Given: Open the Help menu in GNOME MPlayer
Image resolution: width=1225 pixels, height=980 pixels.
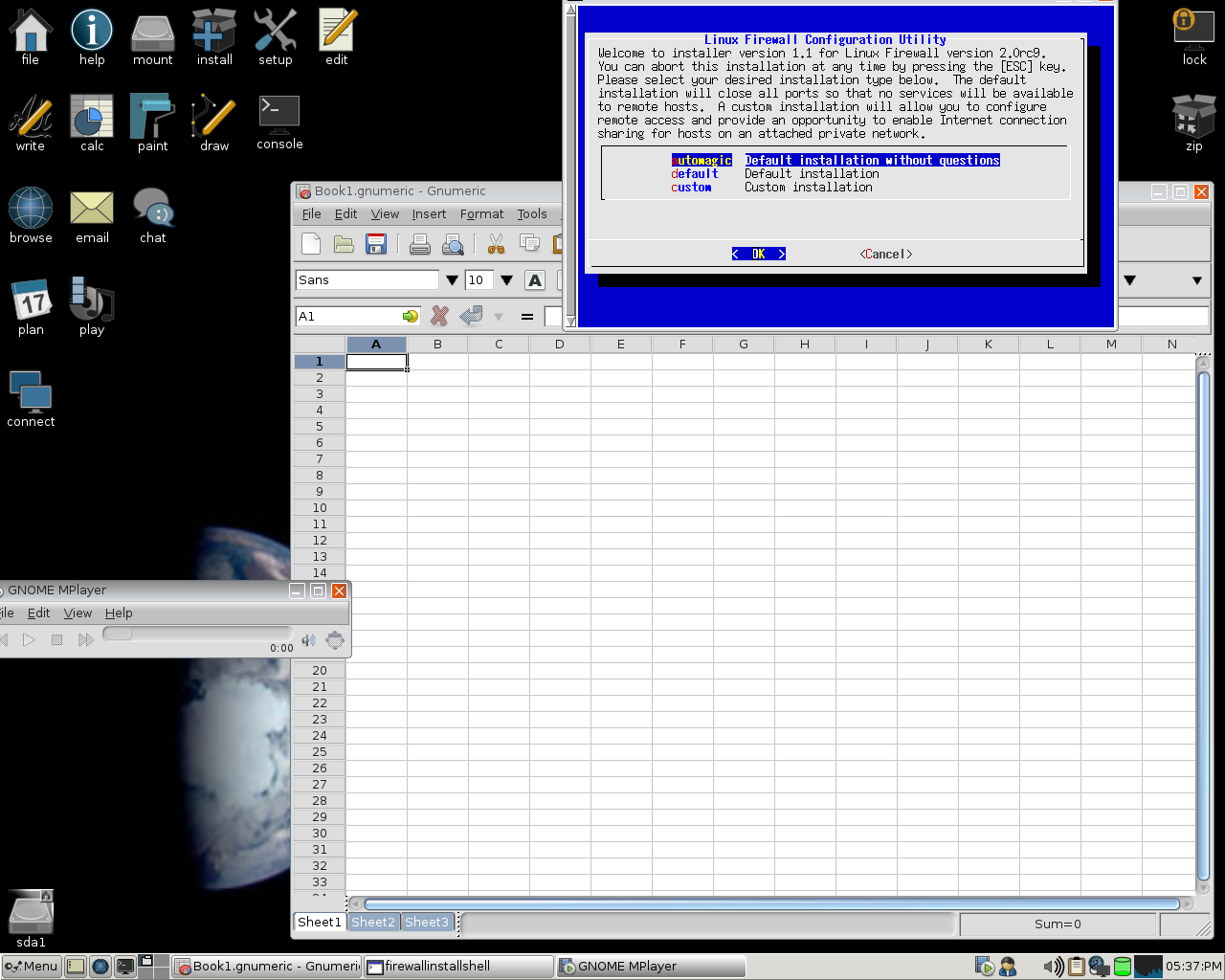Looking at the screenshot, I should coord(119,613).
